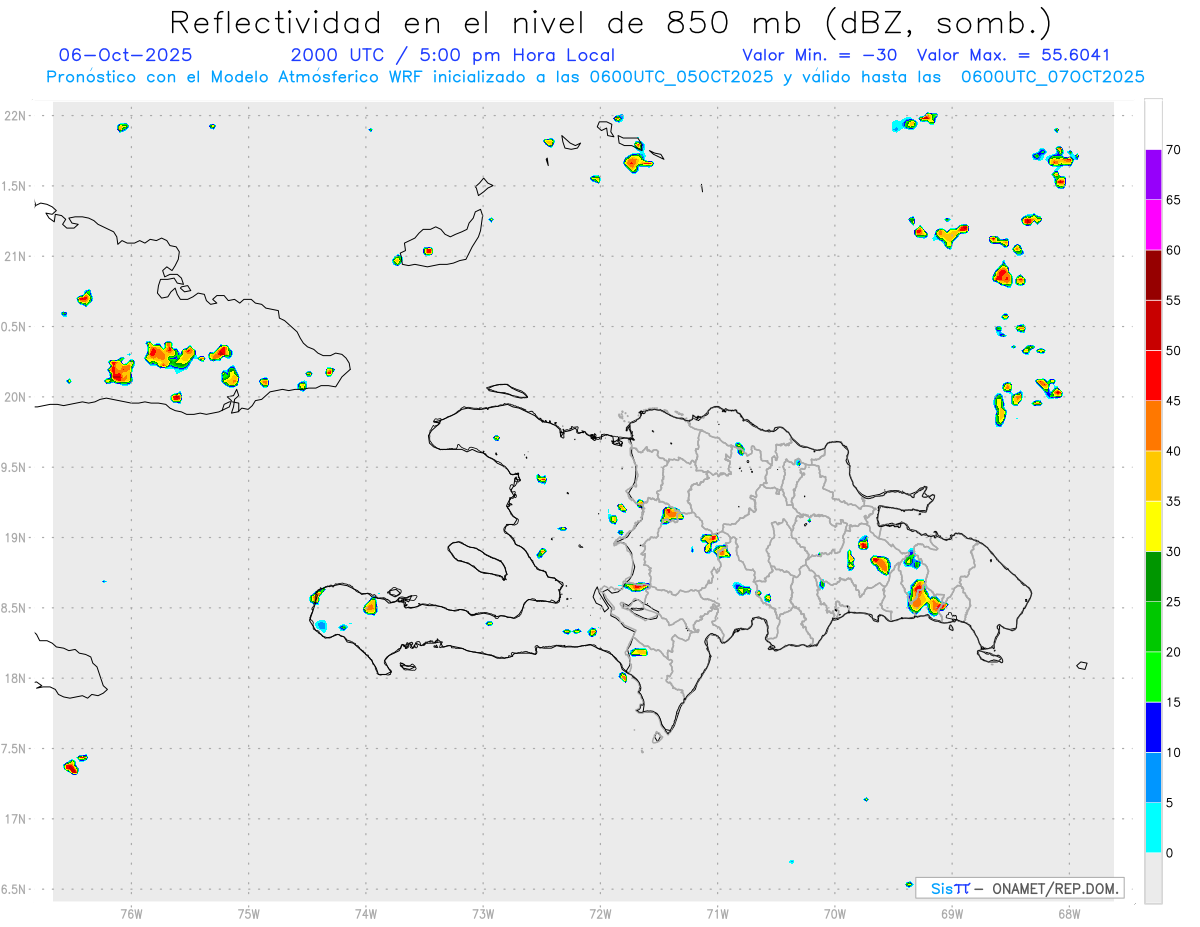1200x927 pixels.
Task: Click the magenta 60–65 dBZ colorbar segment
Action: click(x=1153, y=225)
